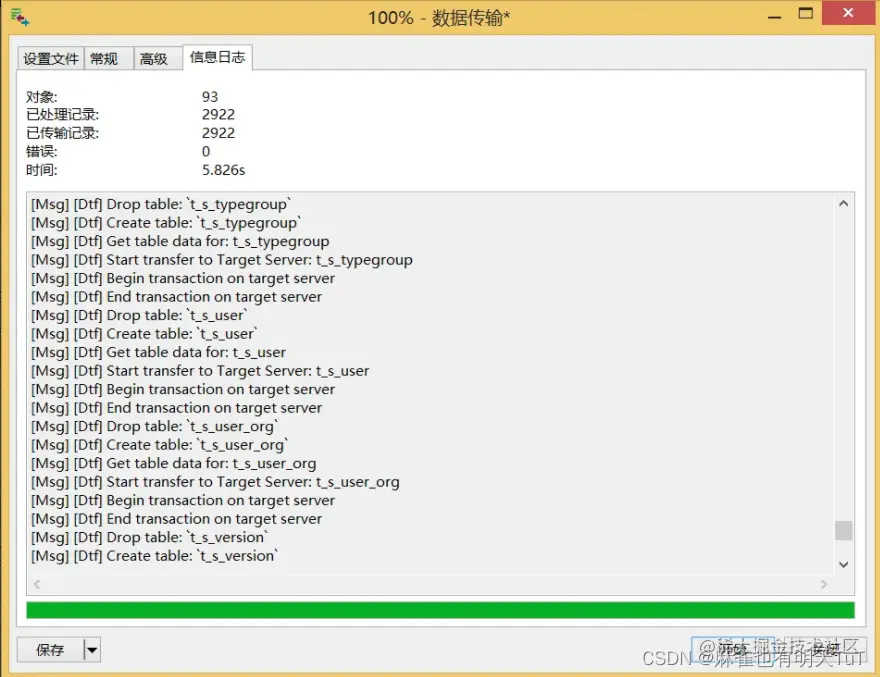Click the 已处理记录 label

coord(62,115)
